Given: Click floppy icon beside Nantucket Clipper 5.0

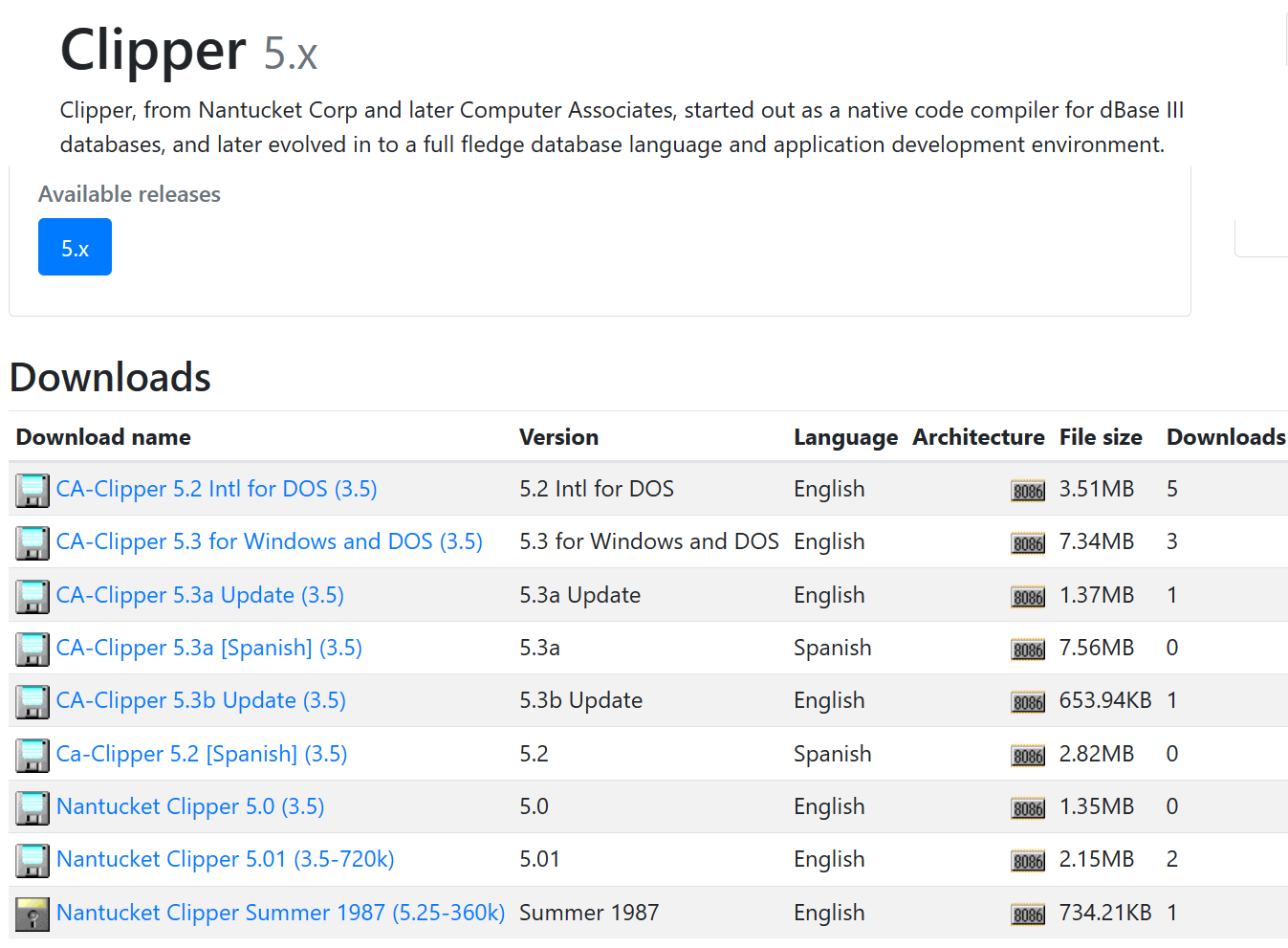Looking at the screenshot, I should (x=33, y=807).
